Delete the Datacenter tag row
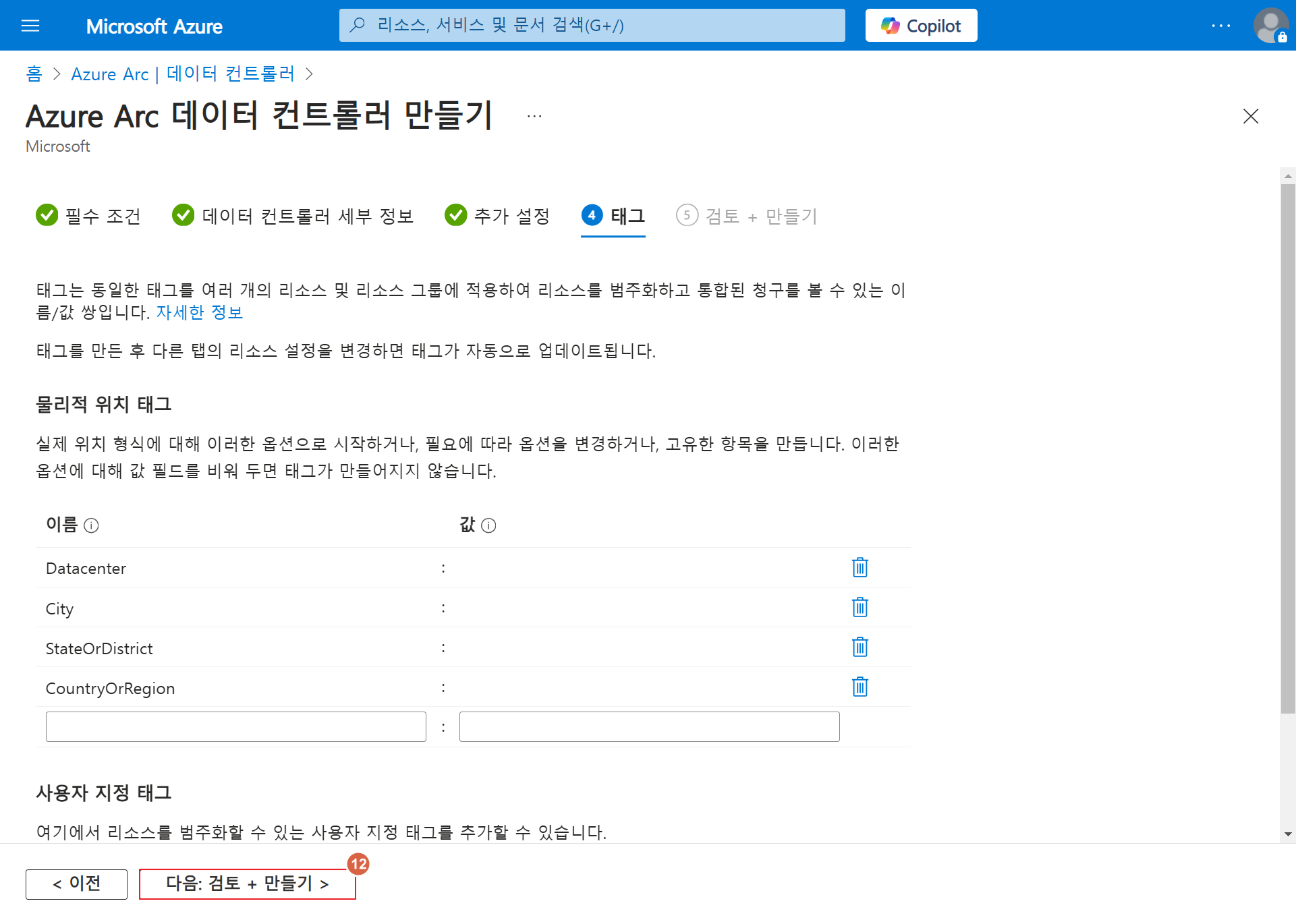The height and width of the screenshot is (924, 1296). pyautogui.click(x=860, y=568)
